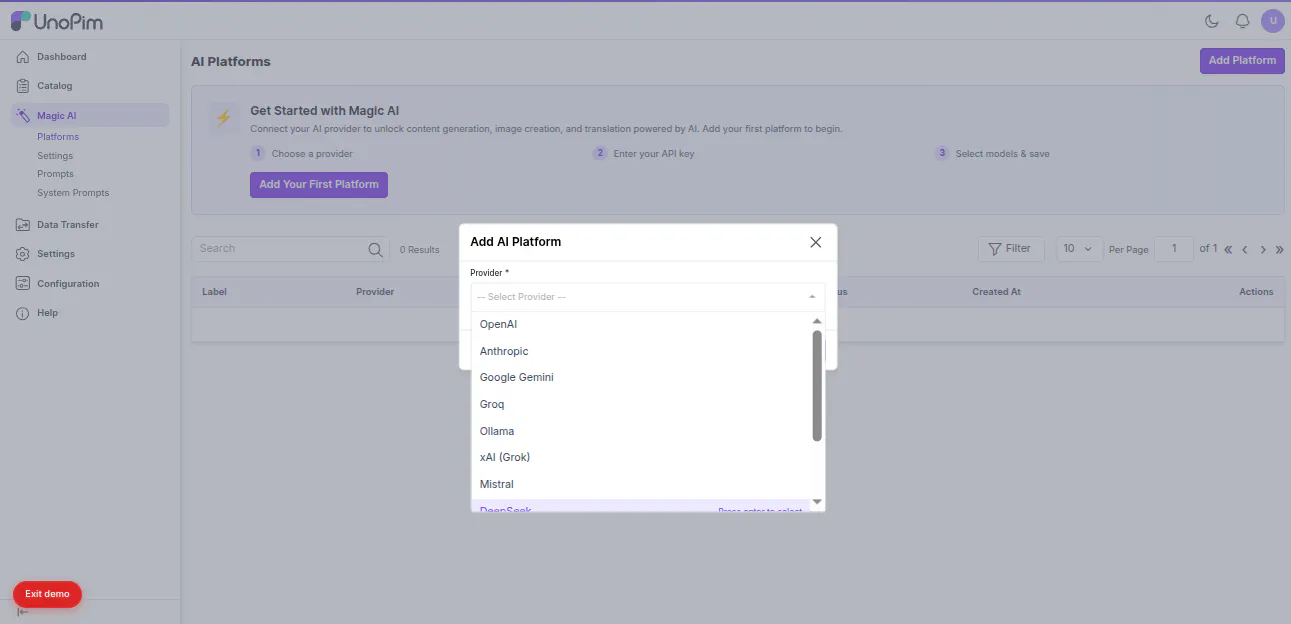Close the Add AI Platform dialog

tap(816, 242)
